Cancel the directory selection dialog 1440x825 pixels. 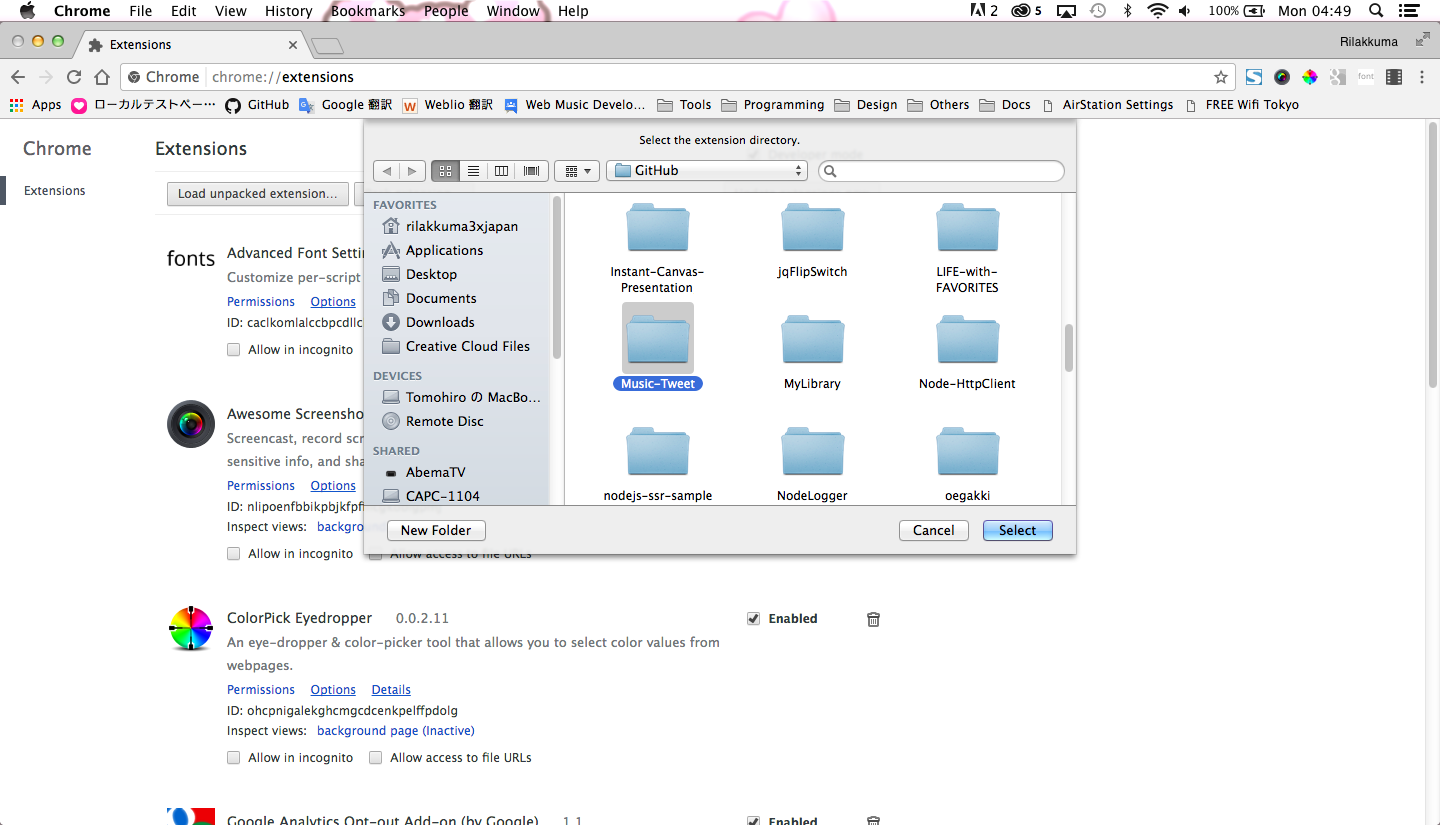pos(934,531)
